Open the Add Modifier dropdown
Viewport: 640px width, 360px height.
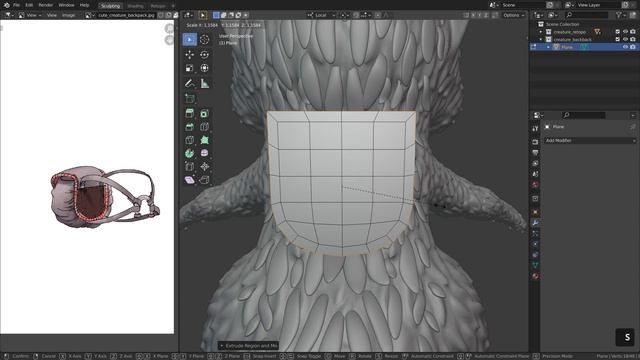pyautogui.click(x=590, y=140)
